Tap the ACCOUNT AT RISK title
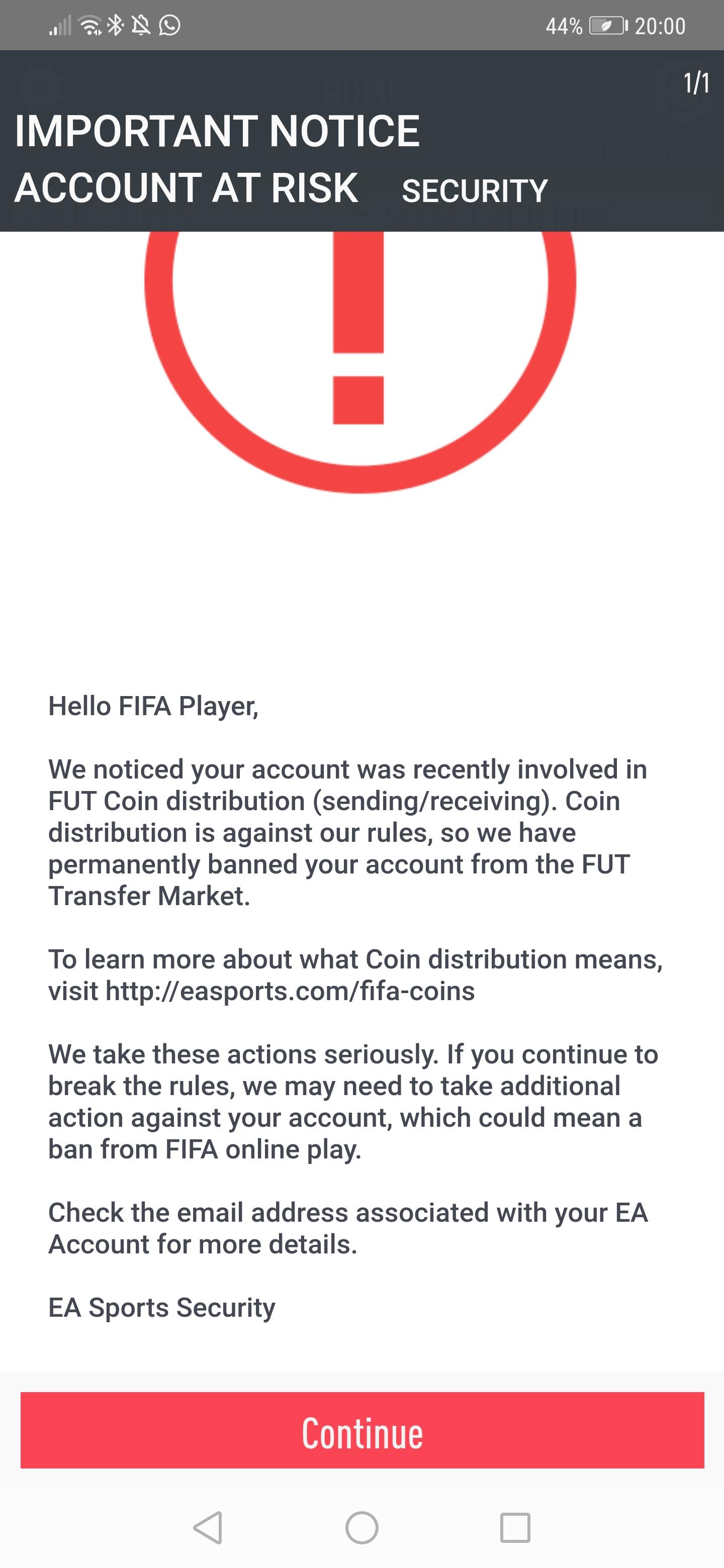The width and height of the screenshot is (724, 1568). tap(187, 187)
